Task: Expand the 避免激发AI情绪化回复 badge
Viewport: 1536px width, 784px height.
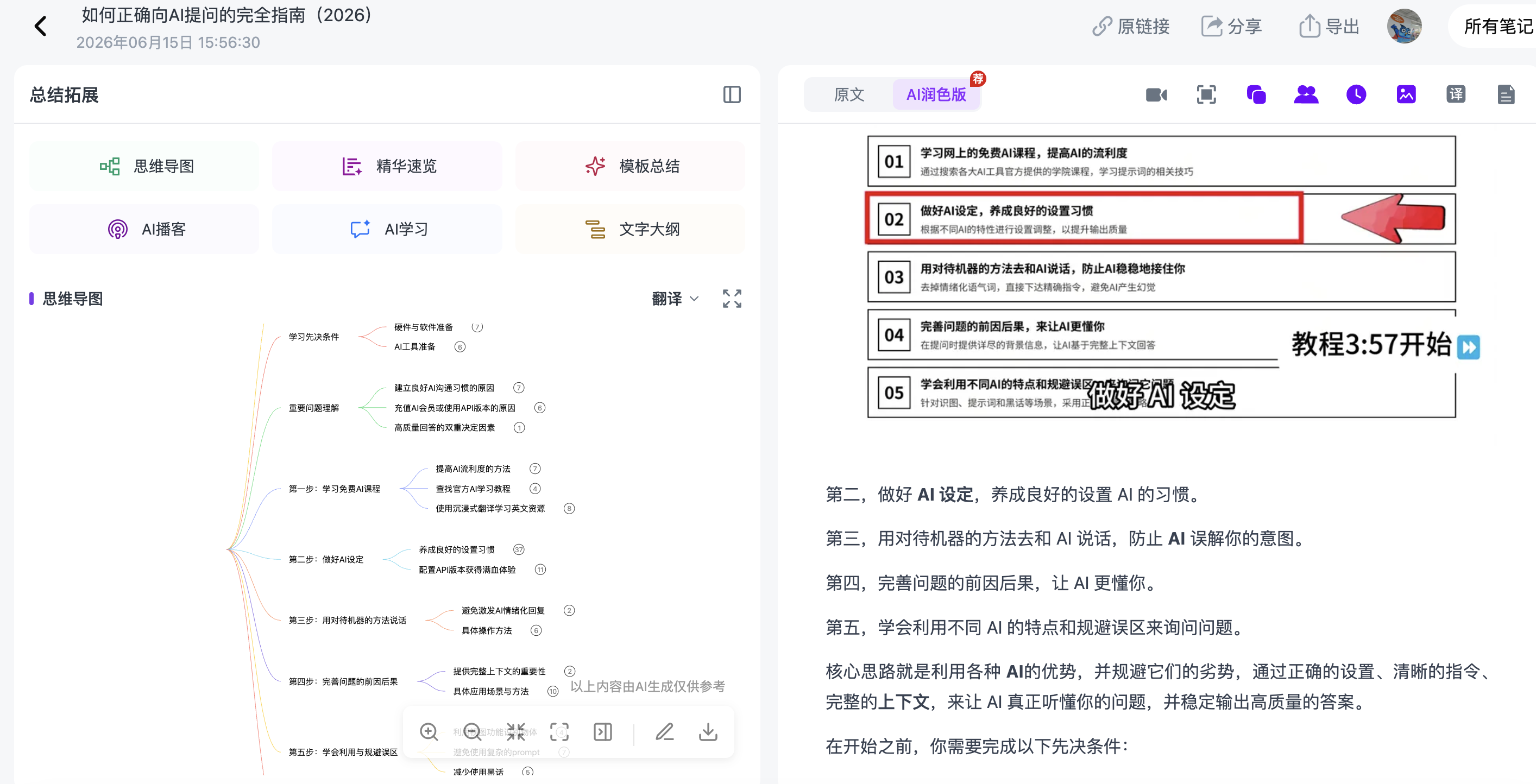Action: tap(569, 610)
